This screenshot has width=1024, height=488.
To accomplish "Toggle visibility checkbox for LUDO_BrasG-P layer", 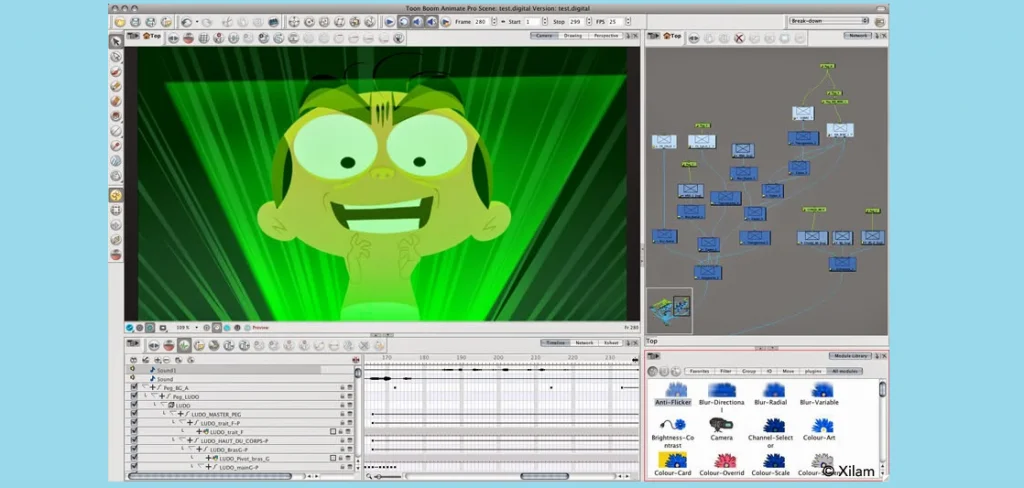I will click(x=134, y=449).
